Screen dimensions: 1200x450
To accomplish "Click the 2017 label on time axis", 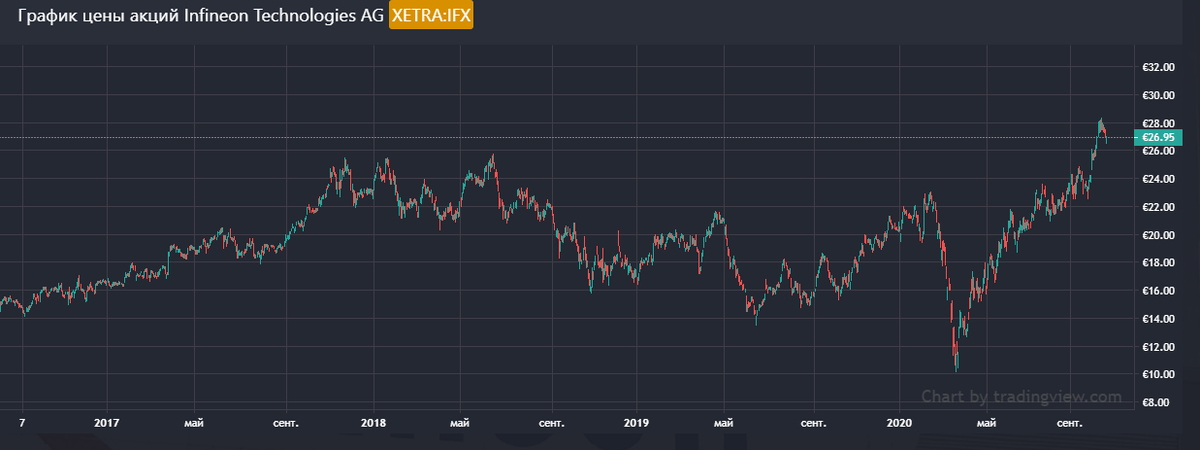I will 107,423.
